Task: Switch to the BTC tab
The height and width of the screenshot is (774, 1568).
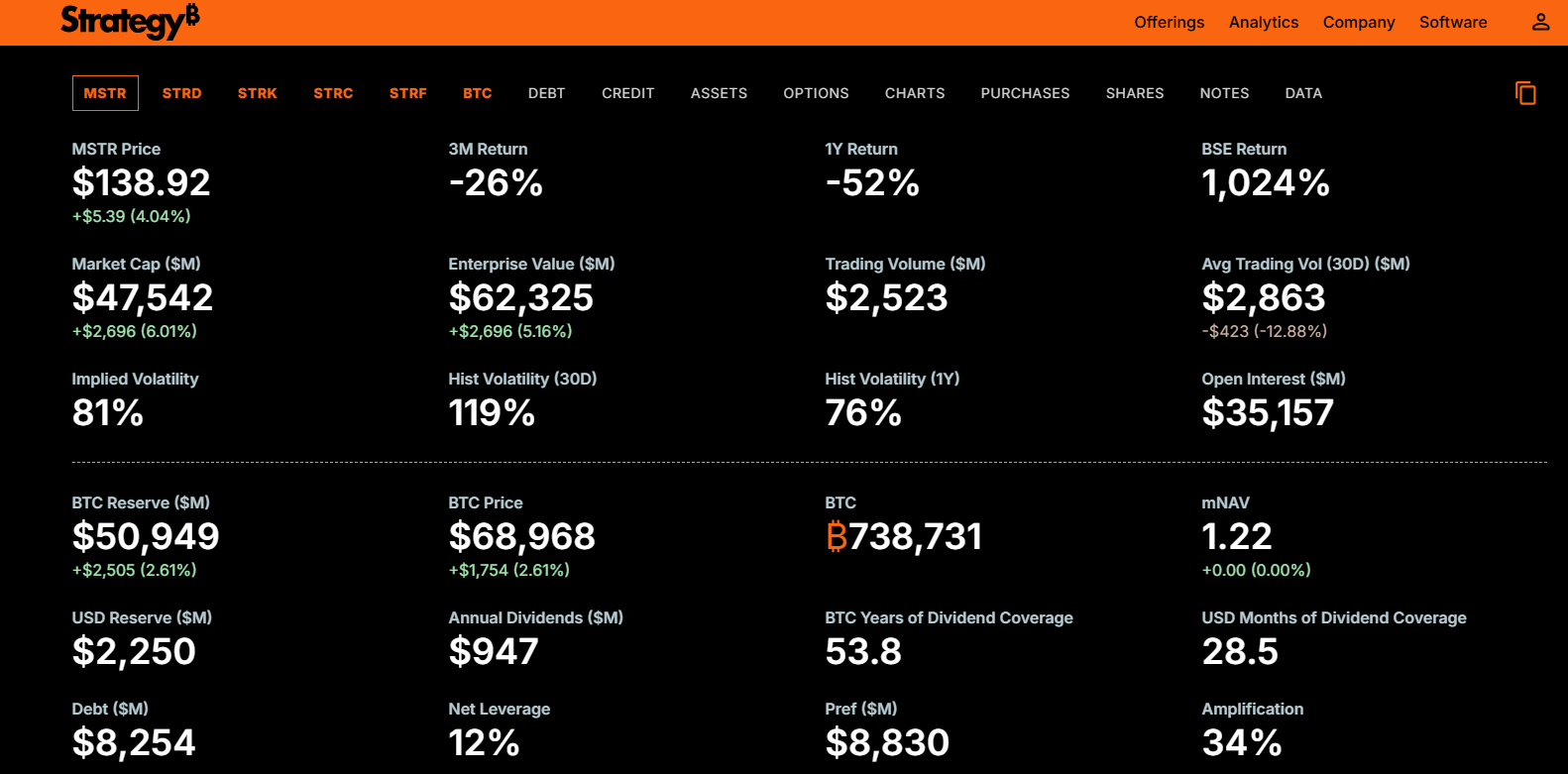Action: [x=478, y=93]
